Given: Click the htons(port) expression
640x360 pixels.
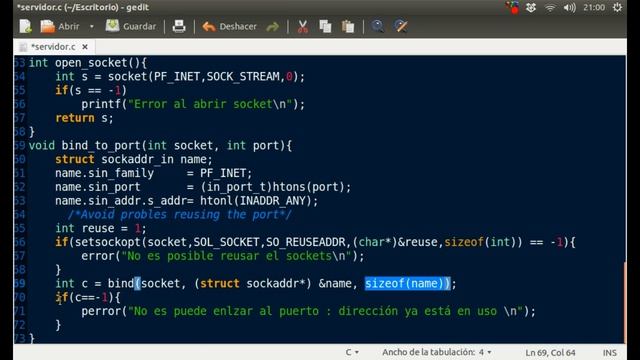Looking at the screenshot, I should [x=311, y=187].
